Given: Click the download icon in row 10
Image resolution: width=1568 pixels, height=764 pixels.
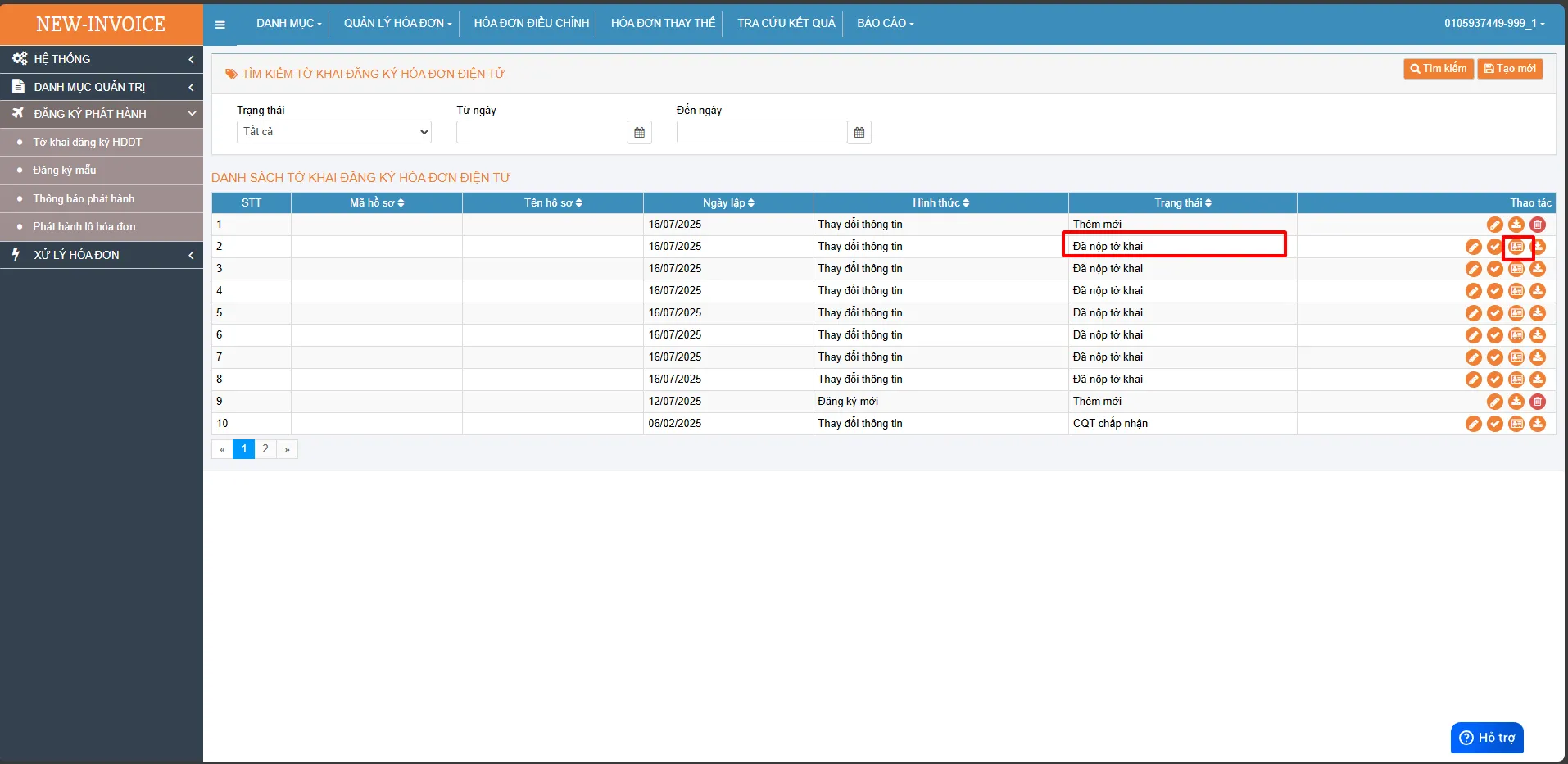Looking at the screenshot, I should click(1538, 424).
